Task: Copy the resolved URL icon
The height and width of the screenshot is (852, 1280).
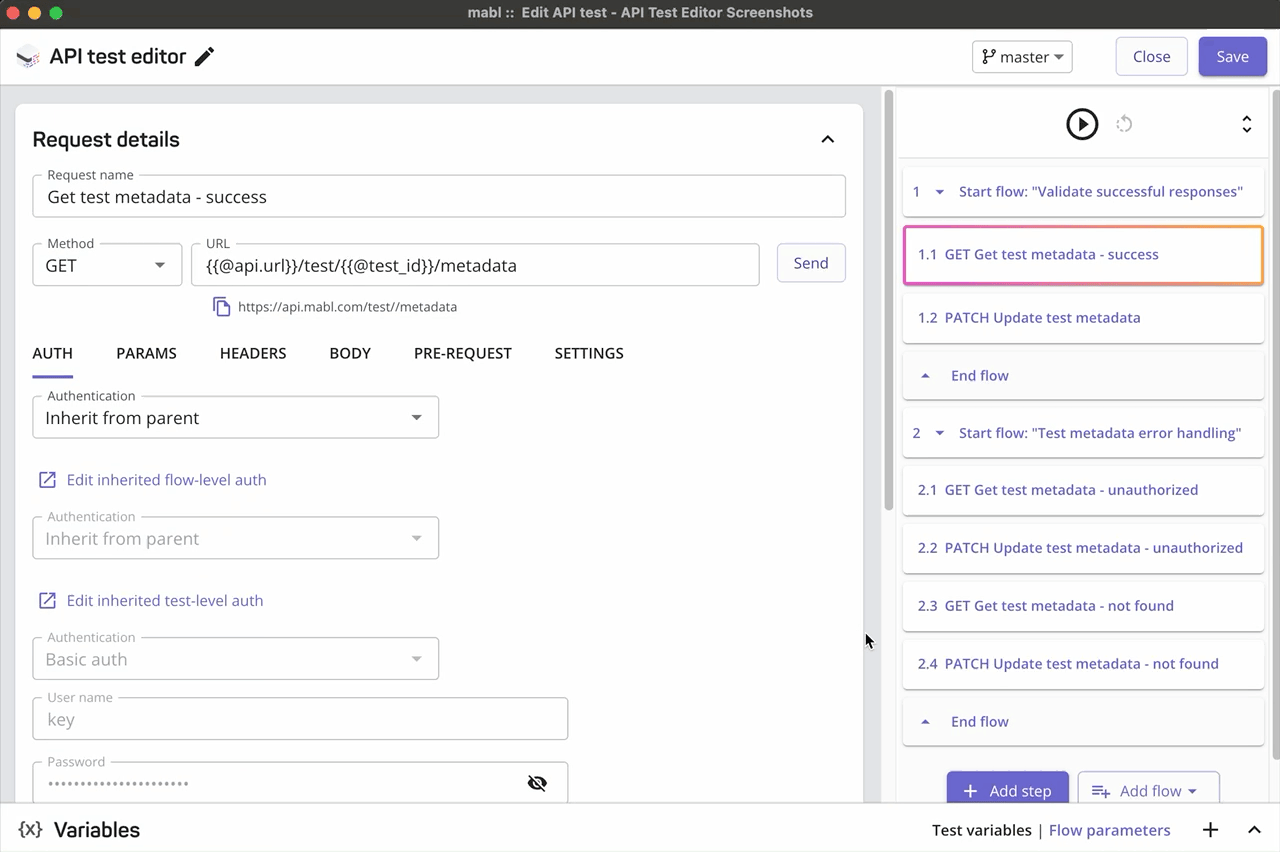Action: (221, 307)
